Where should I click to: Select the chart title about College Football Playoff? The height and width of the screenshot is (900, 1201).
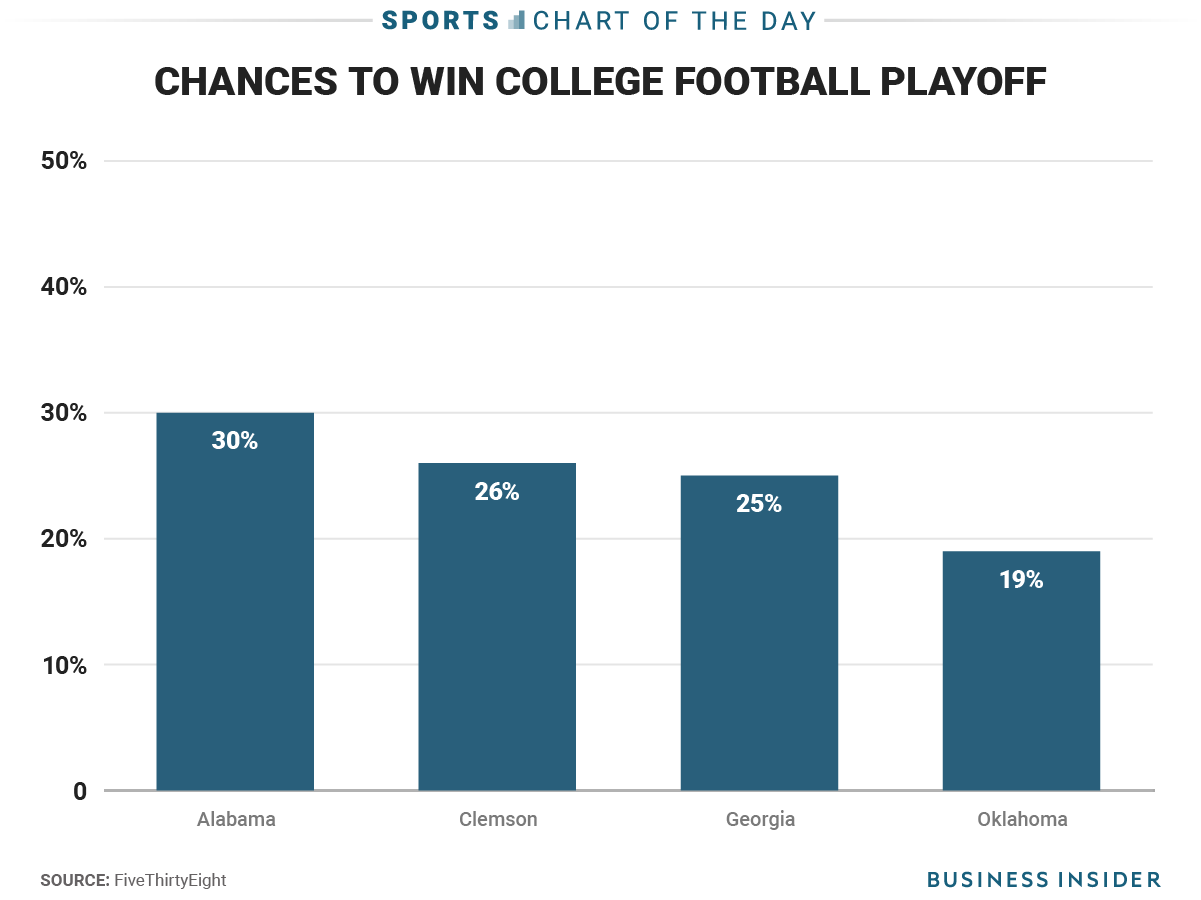pyautogui.click(x=600, y=83)
